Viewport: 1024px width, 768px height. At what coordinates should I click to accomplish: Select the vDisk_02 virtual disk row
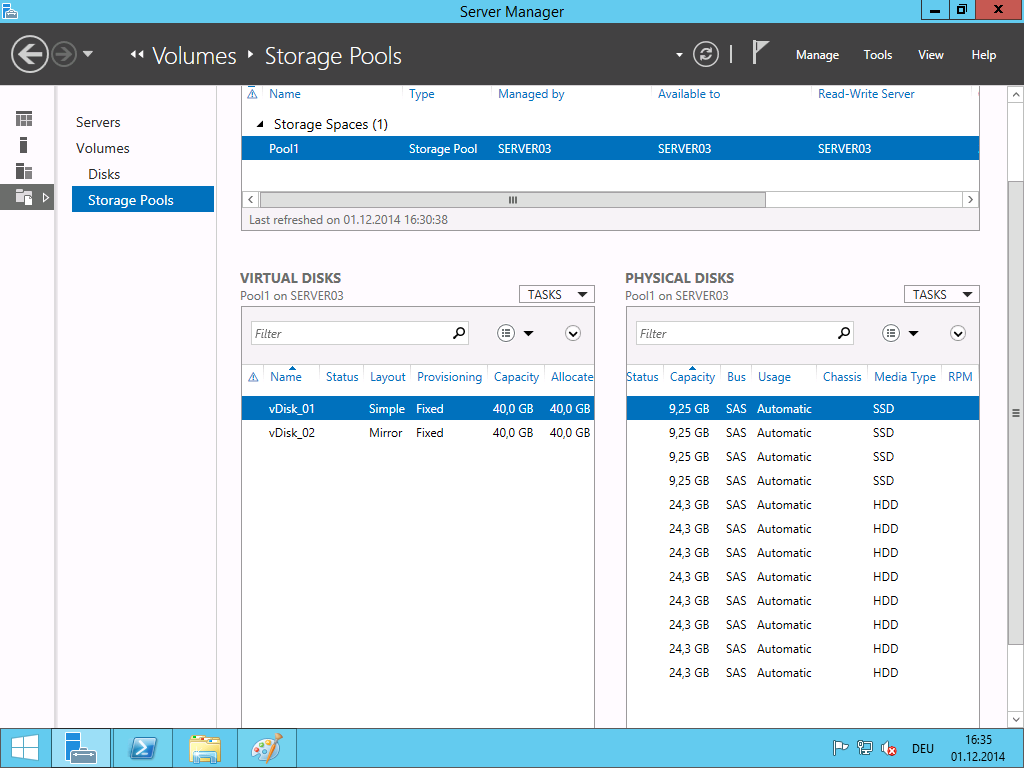418,433
